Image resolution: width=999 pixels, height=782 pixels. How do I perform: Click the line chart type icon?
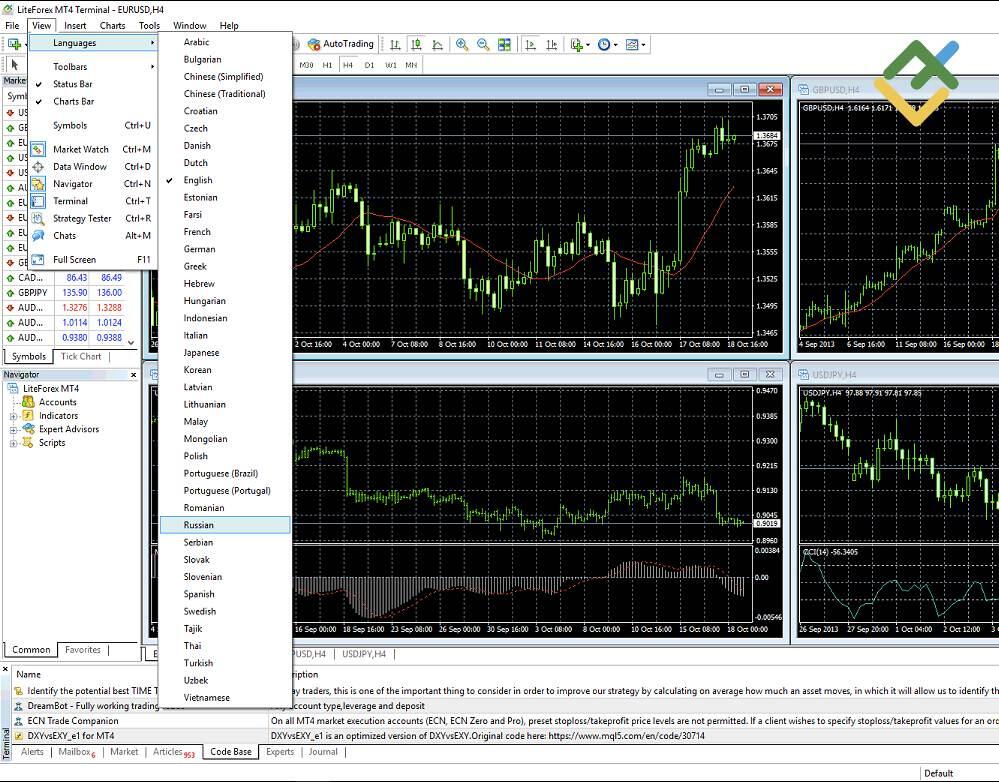pyautogui.click(x=439, y=44)
